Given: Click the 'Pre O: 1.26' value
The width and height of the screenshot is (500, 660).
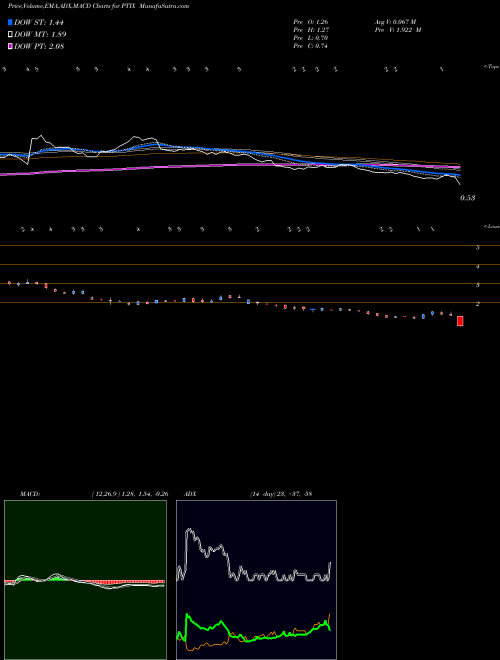Looking at the screenshot, I should point(311,21).
